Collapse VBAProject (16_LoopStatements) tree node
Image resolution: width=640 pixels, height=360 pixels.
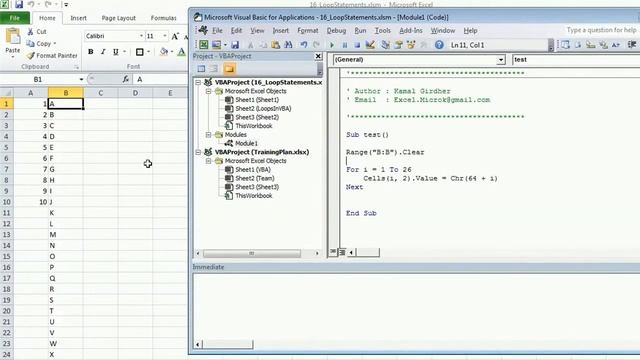[198, 82]
